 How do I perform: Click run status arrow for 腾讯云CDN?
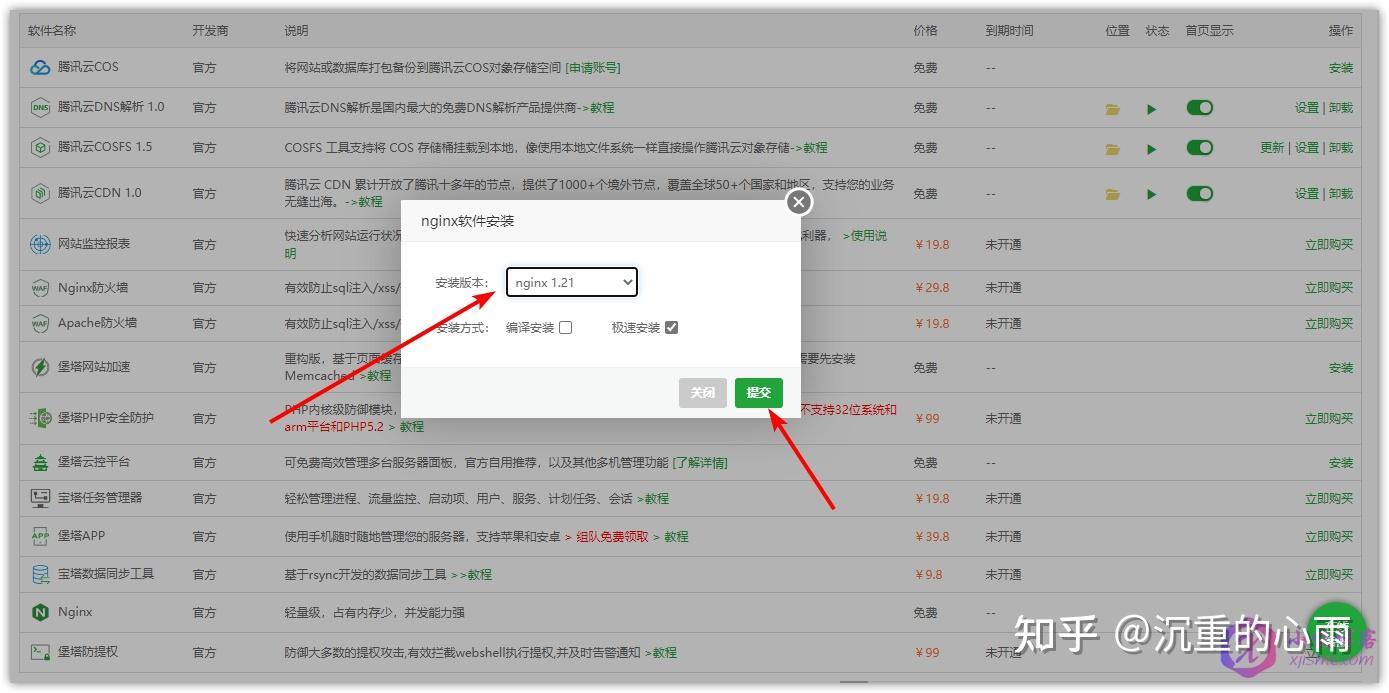(x=1152, y=194)
